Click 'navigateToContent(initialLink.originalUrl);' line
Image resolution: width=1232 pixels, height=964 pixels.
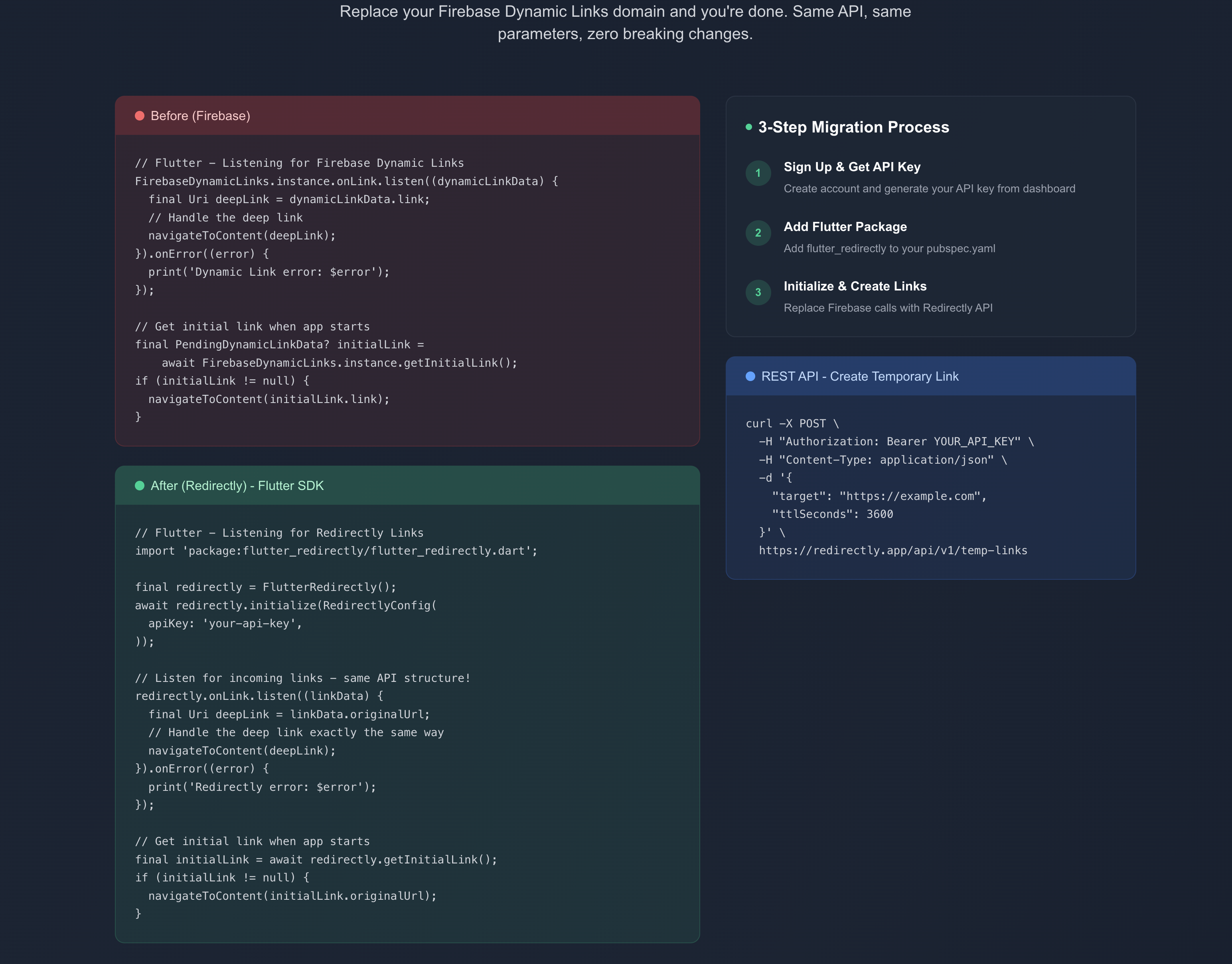point(292,896)
